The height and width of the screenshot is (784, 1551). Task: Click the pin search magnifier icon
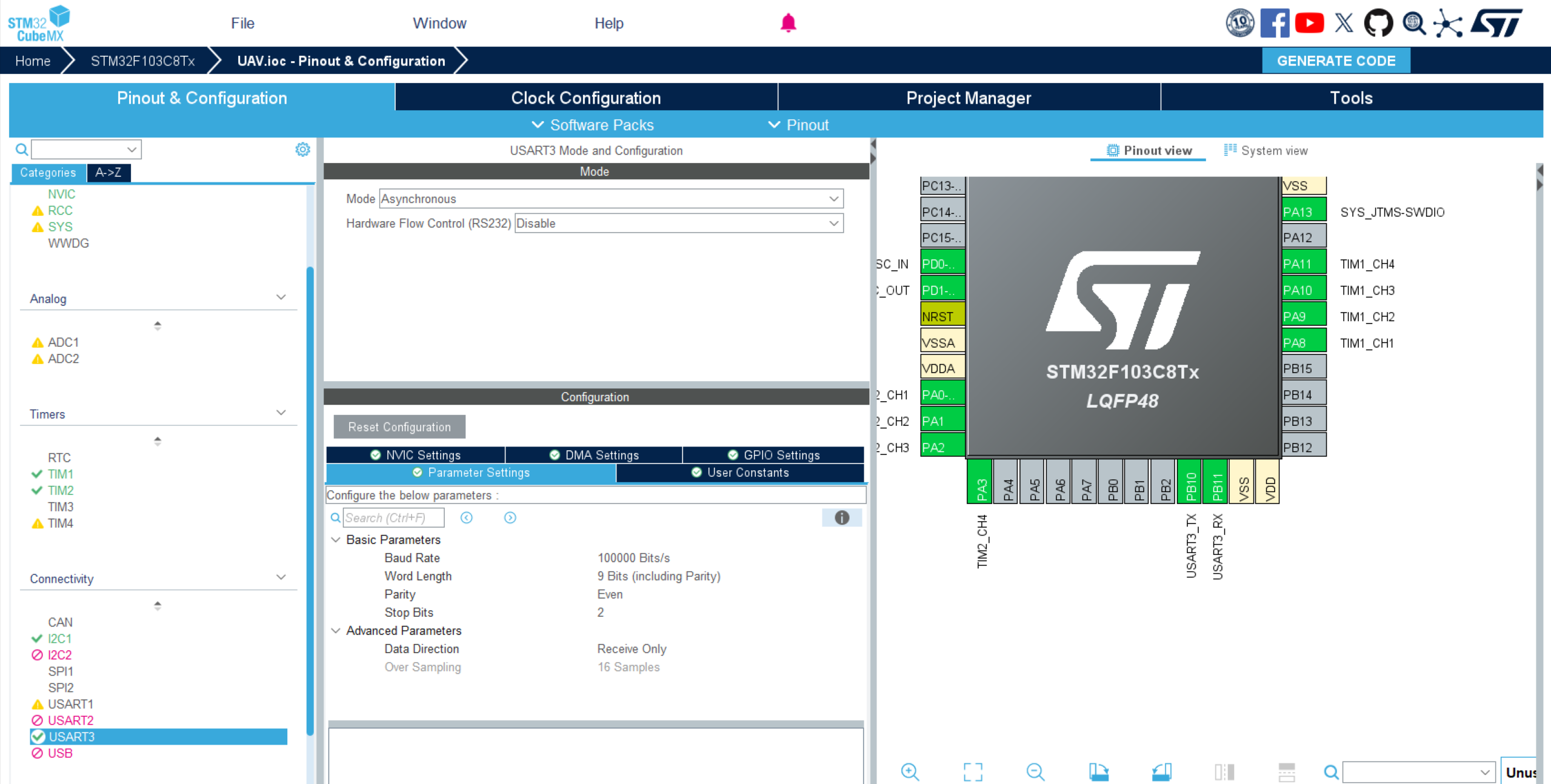coord(1331,771)
